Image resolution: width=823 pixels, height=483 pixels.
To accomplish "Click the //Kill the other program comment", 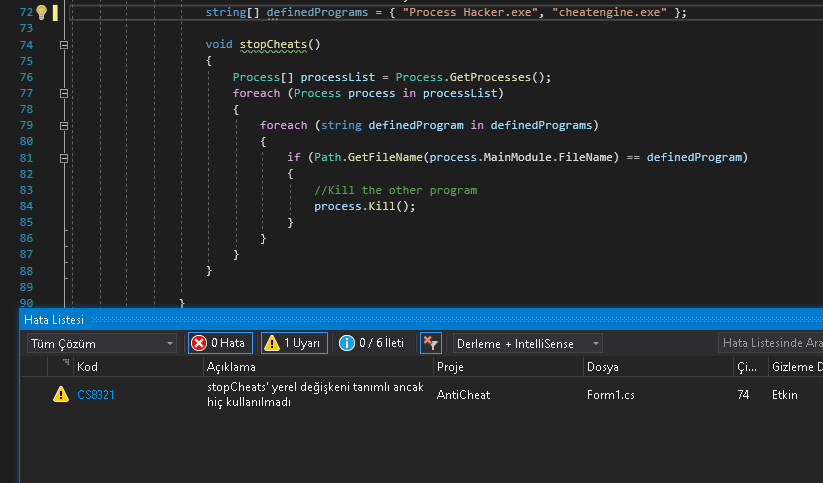I will [x=396, y=190].
